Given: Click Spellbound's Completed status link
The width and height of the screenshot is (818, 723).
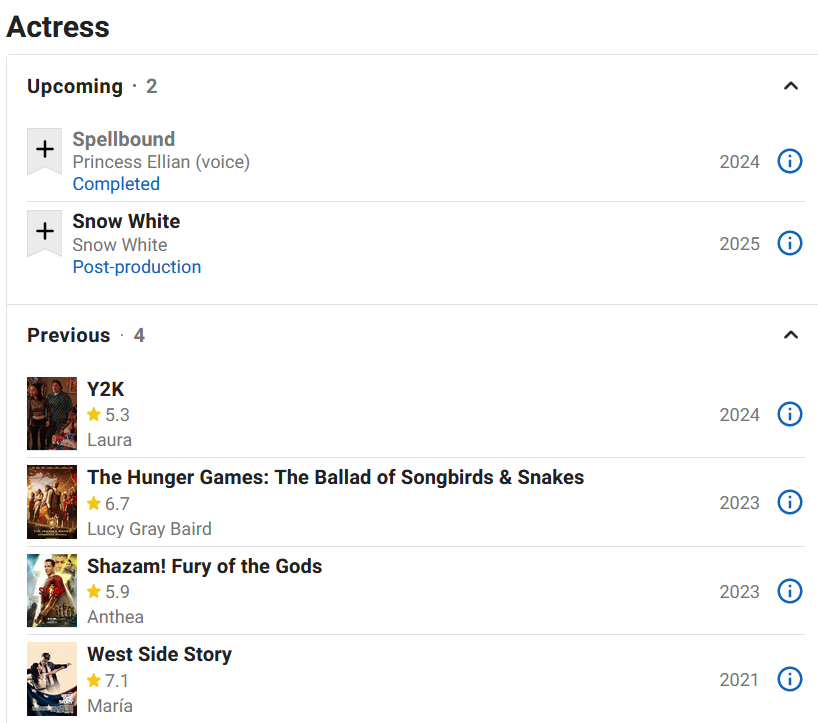Looking at the screenshot, I should [116, 184].
